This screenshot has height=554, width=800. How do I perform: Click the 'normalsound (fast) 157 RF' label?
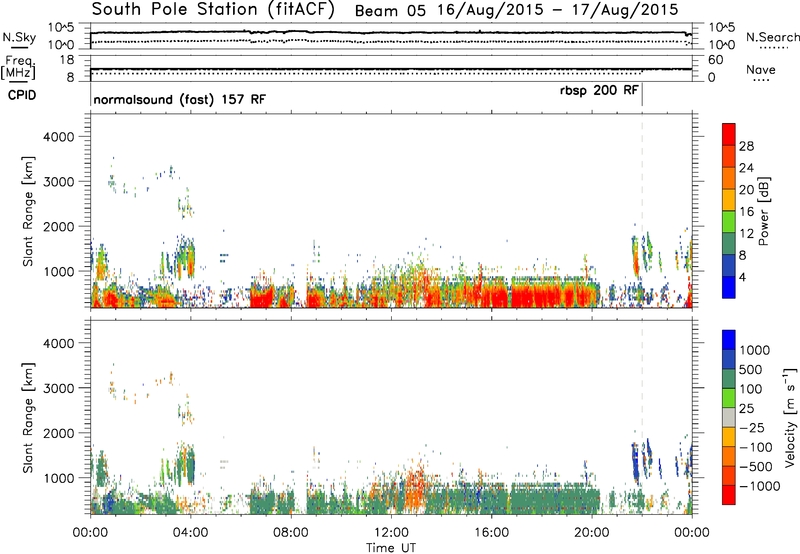point(180,99)
